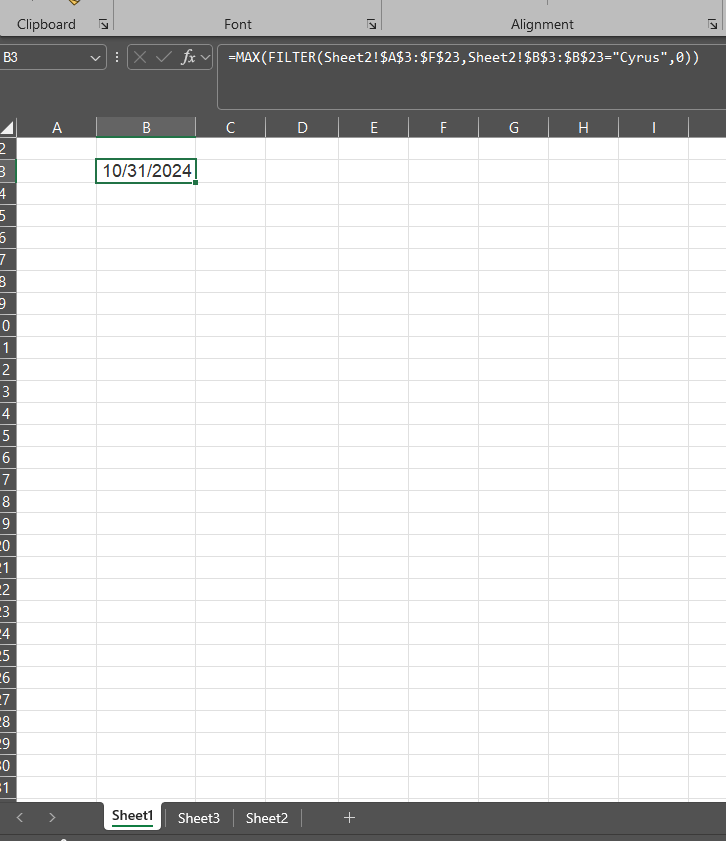Click the Select All corner triangle
This screenshot has height=841, width=726.
(8, 128)
